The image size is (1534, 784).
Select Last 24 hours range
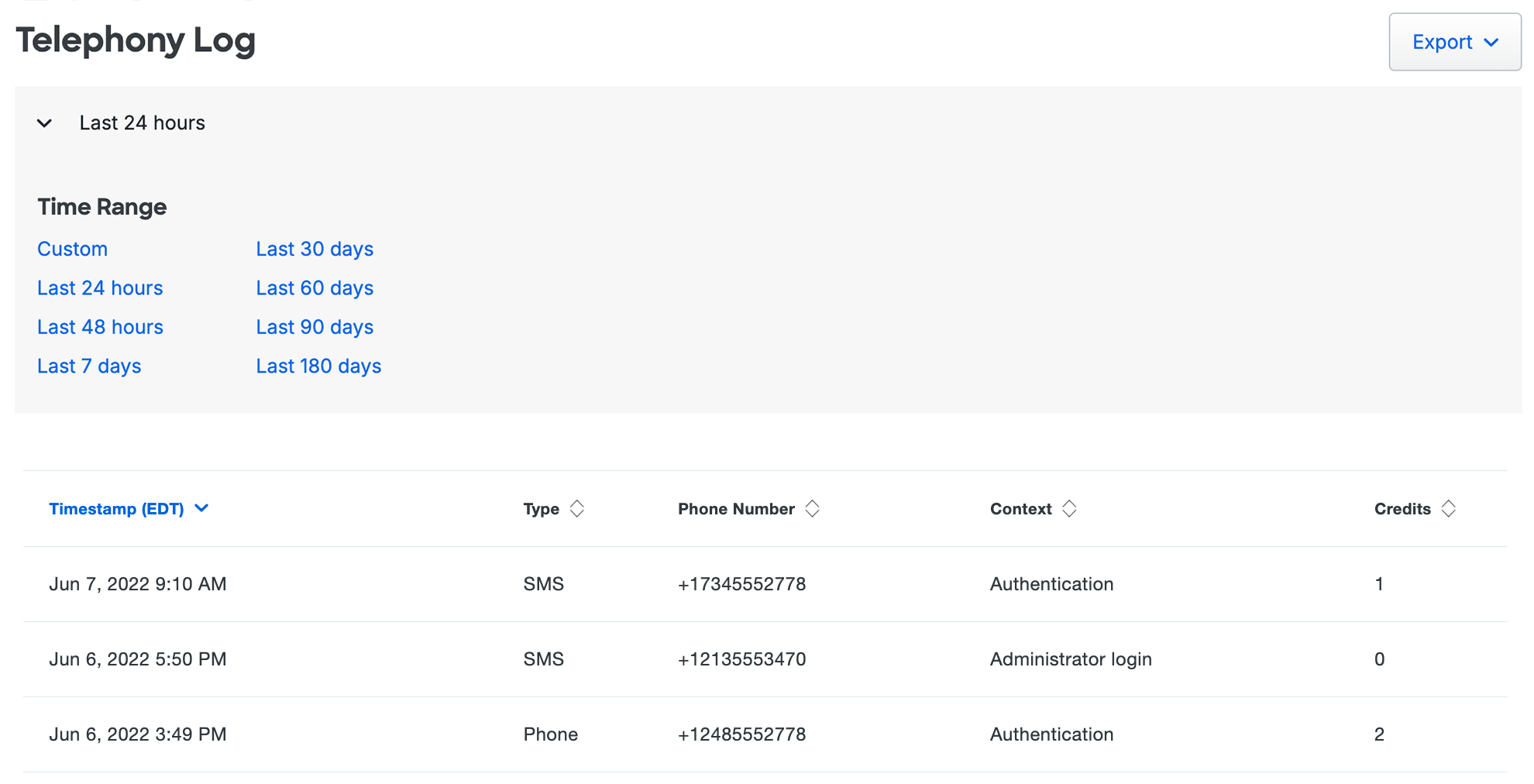(x=100, y=287)
